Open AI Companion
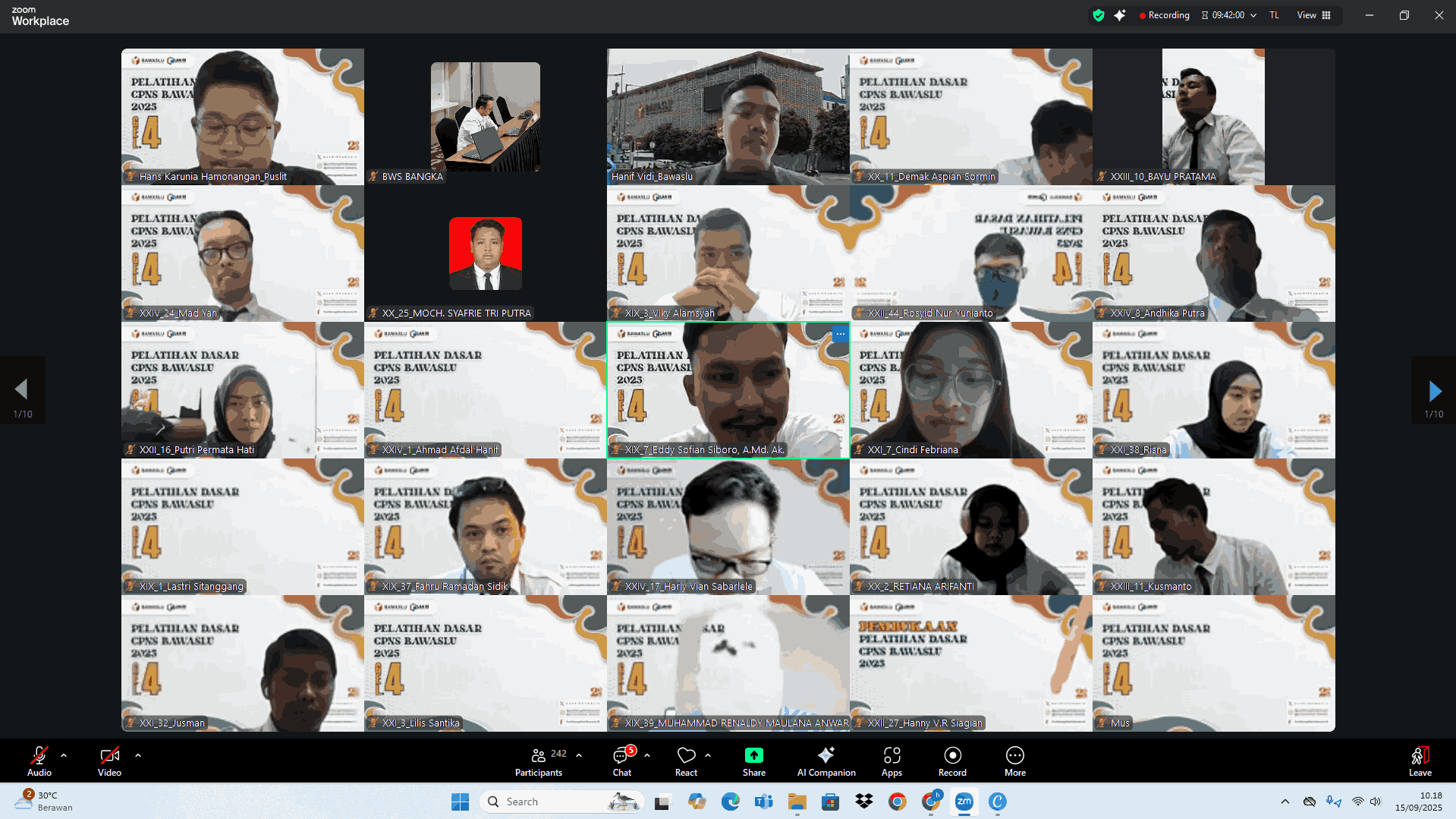Screen dimensions: 1456x819 [x=825, y=761]
